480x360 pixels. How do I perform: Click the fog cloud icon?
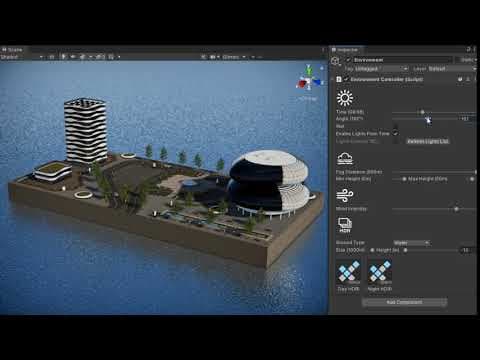345,159
